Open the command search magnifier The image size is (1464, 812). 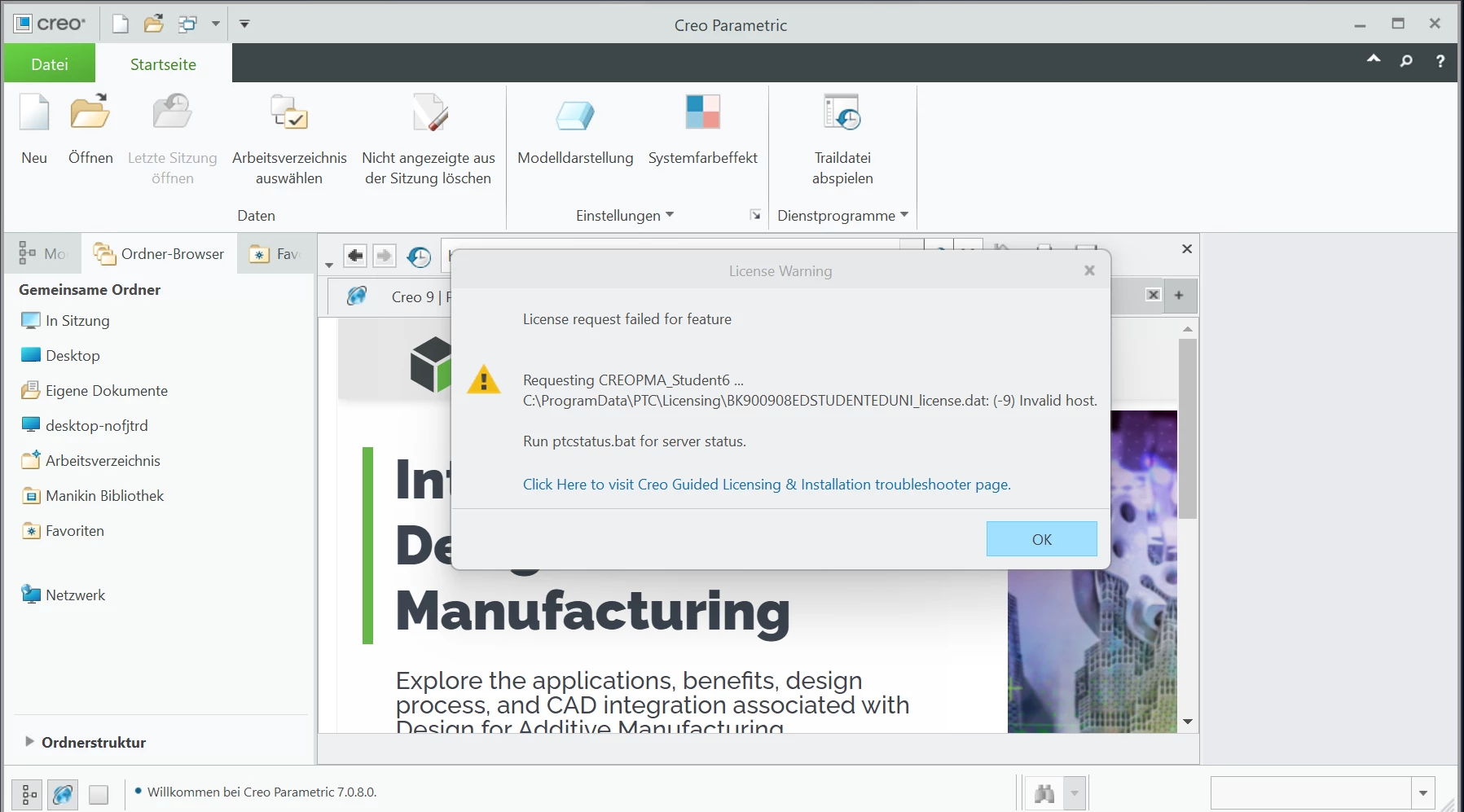coord(1406,60)
